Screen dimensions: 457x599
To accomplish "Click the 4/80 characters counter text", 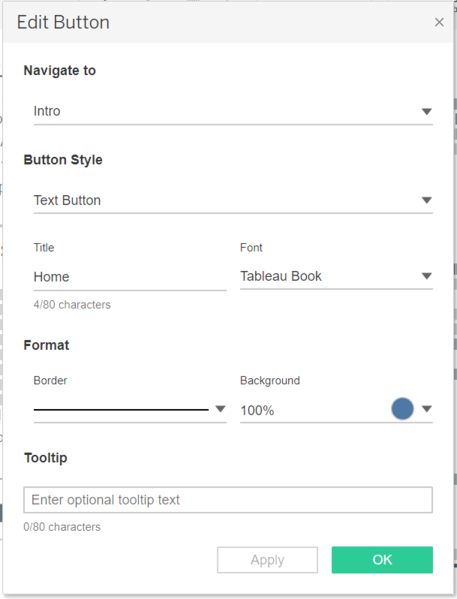I will pos(72,304).
